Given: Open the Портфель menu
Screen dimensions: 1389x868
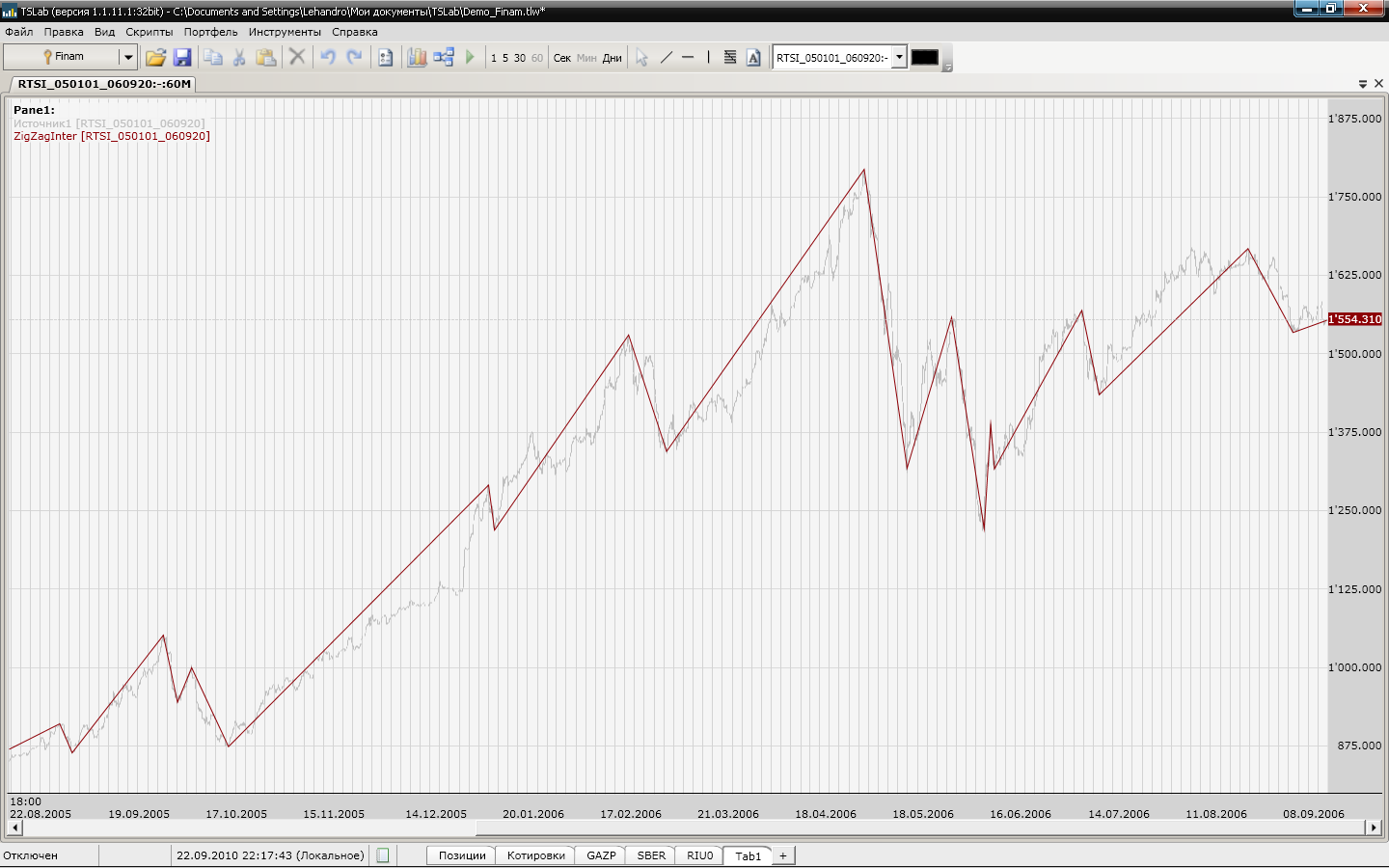Looking at the screenshot, I should click(x=211, y=32).
